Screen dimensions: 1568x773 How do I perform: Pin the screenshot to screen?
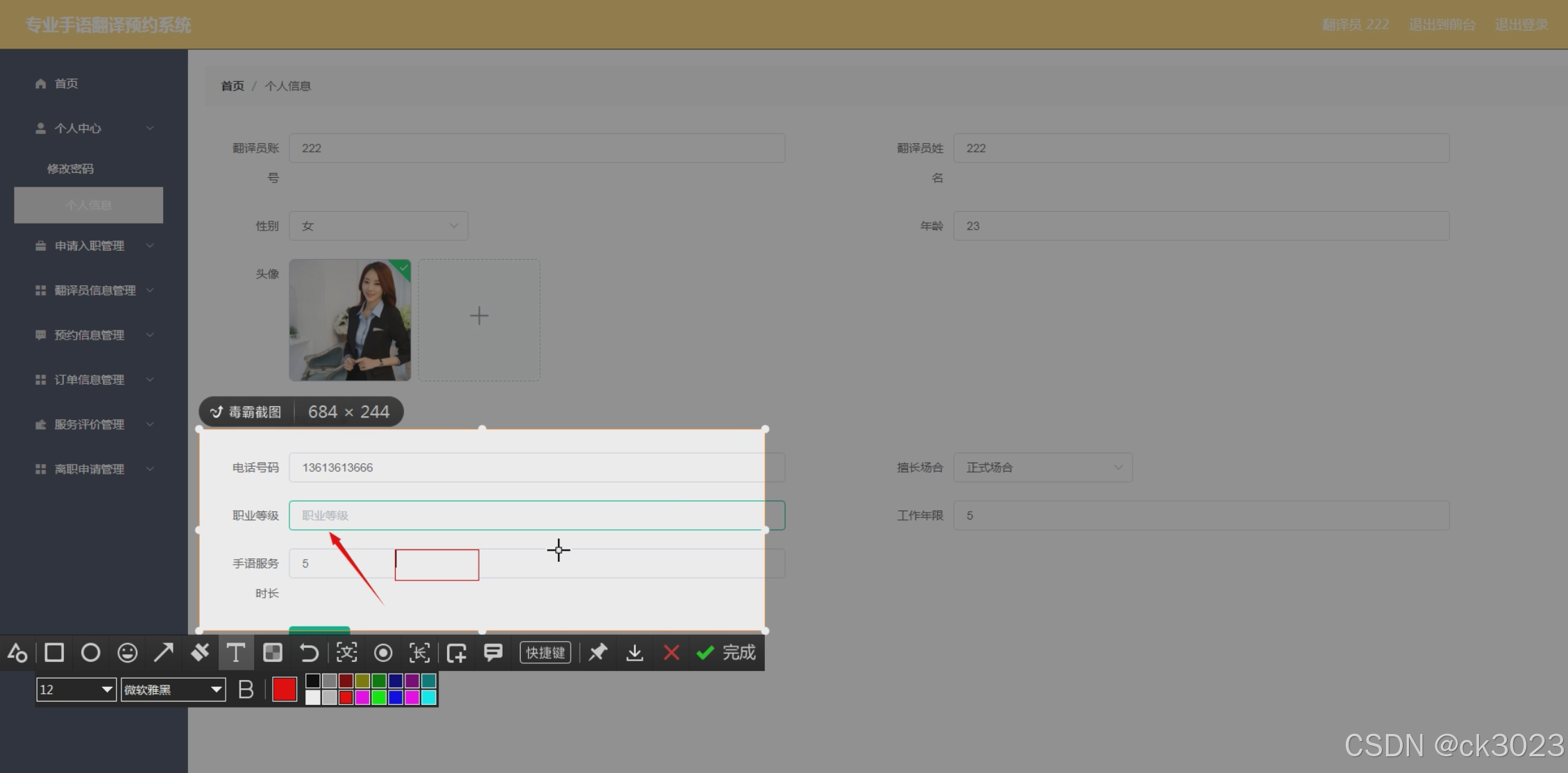tap(598, 653)
